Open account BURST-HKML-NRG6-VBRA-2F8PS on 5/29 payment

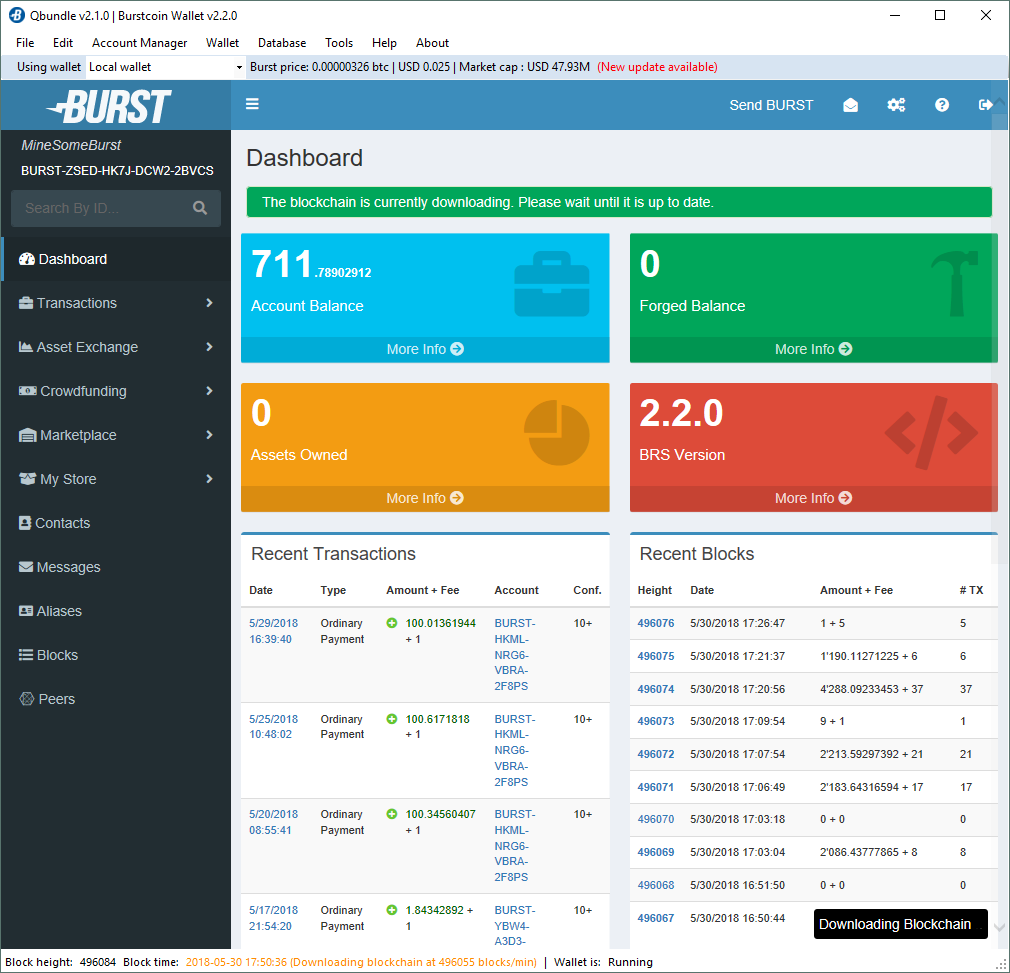coord(515,654)
